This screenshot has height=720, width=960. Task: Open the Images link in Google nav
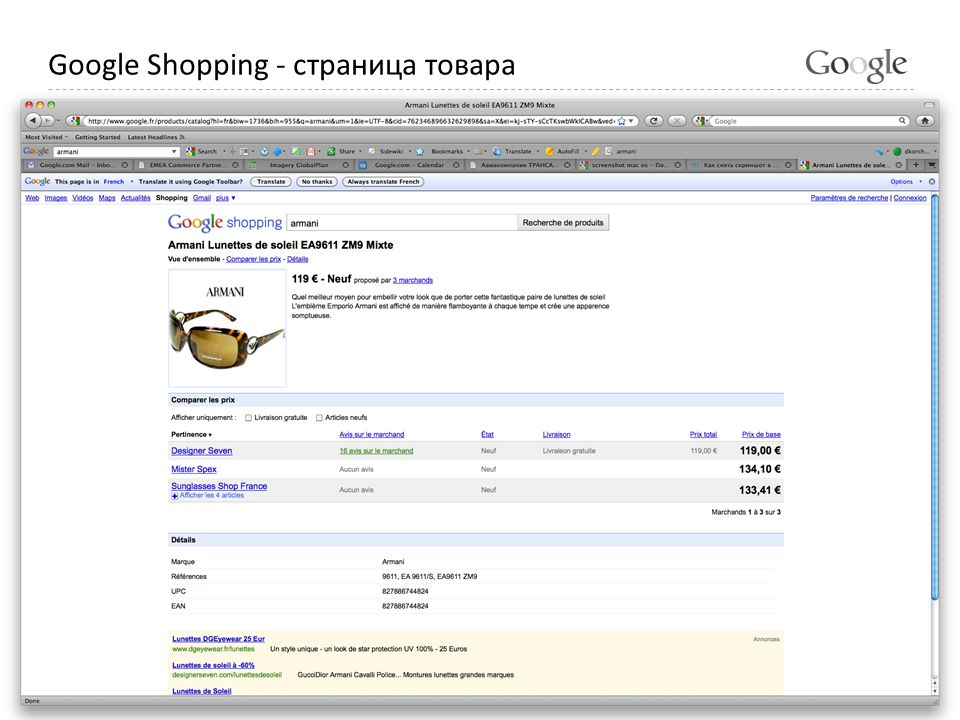coord(56,198)
